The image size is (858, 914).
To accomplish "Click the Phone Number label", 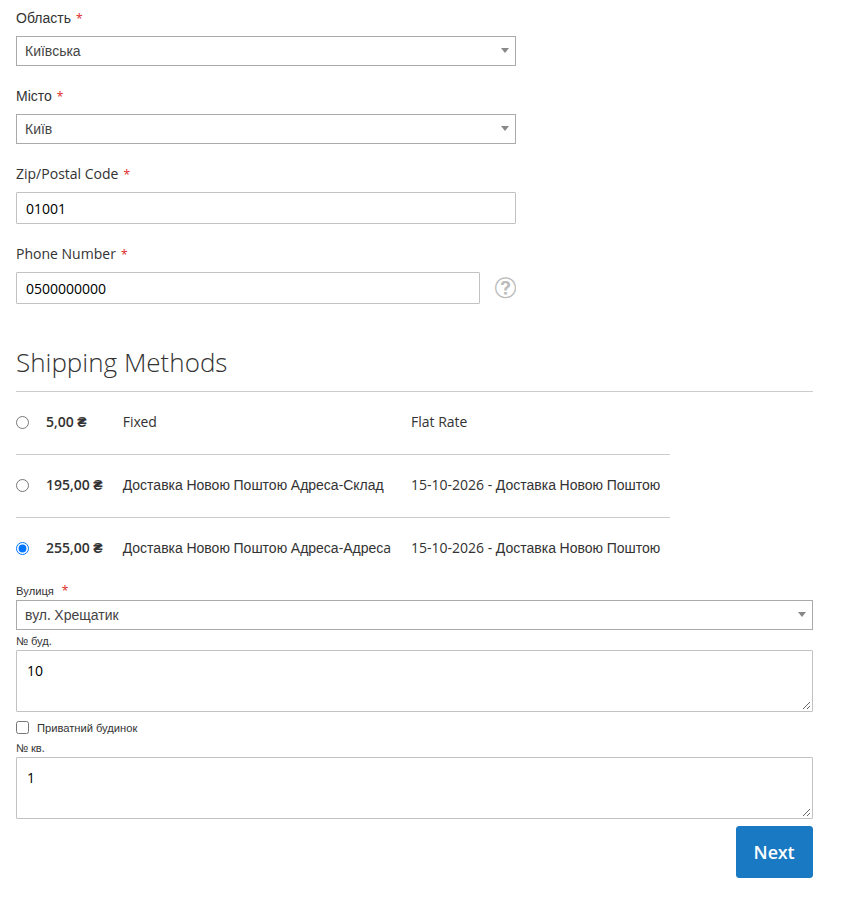I will 66,254.
